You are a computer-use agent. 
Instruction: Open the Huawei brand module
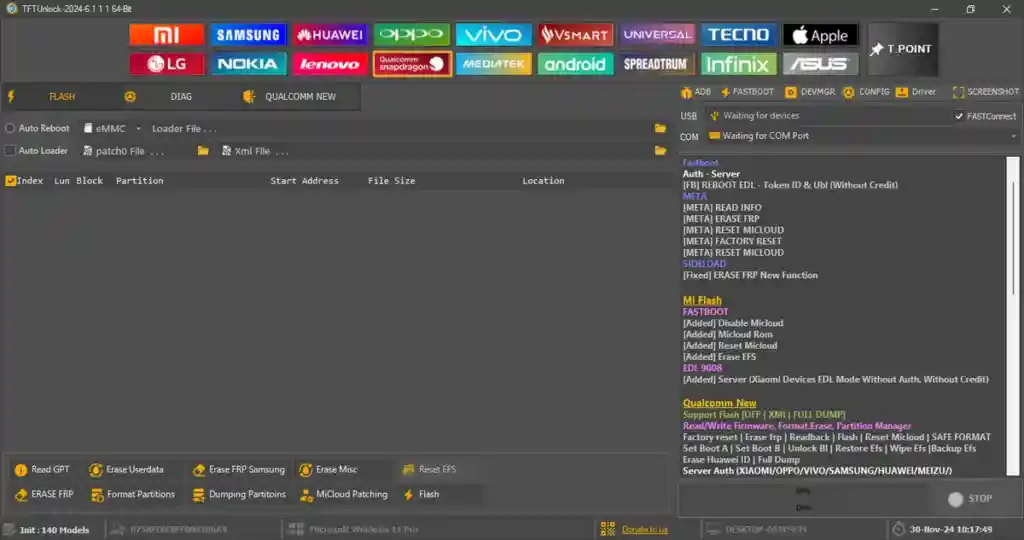[330, 35]
